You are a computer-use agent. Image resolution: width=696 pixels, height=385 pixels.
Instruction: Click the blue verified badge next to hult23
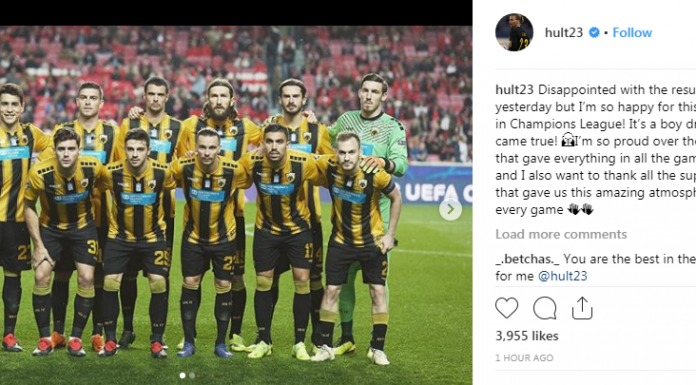pyautogui.click(x=594, y=32)
